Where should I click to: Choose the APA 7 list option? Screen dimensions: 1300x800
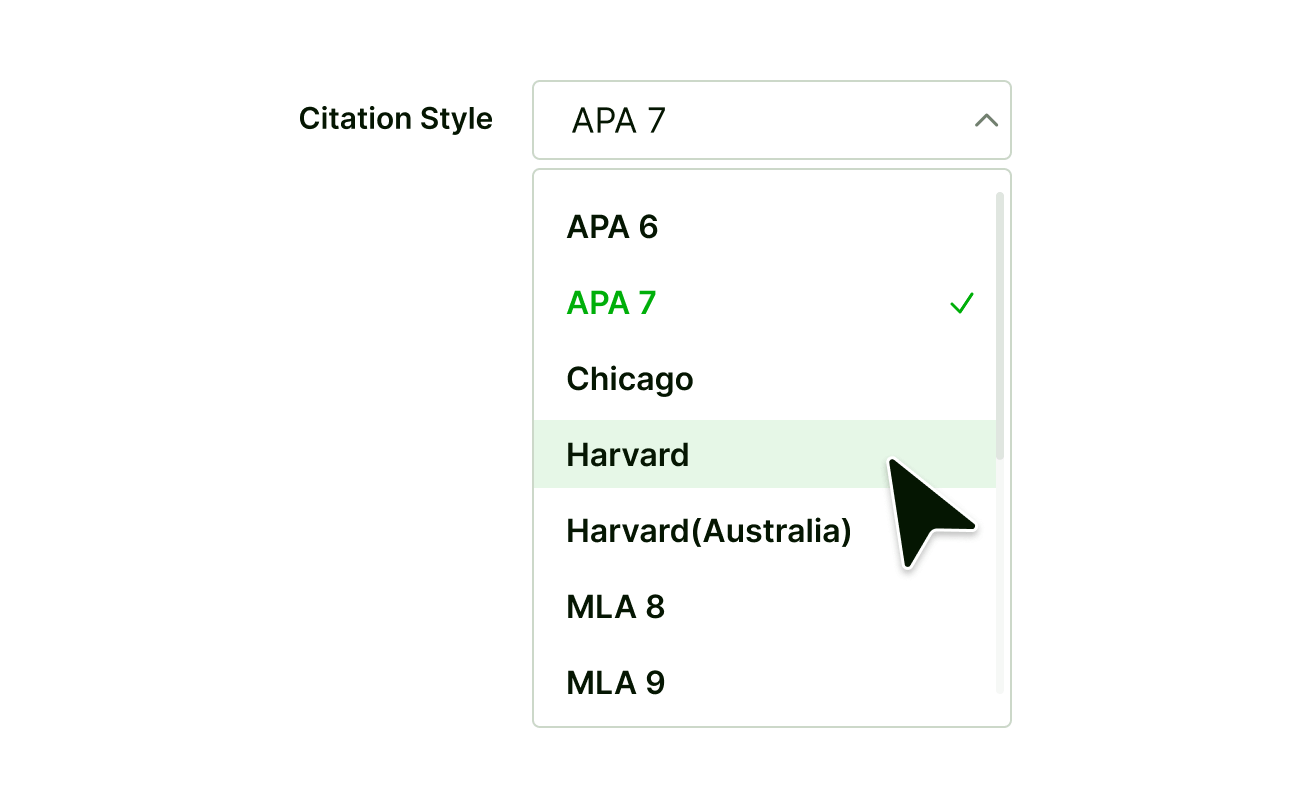pos(611,303)
